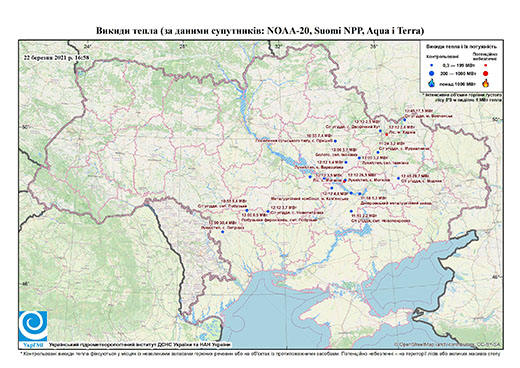Screen dimensions: 520x368
Task: Select the blue marker labeled 17,1 МВт
Action: (x=405, y=120)
